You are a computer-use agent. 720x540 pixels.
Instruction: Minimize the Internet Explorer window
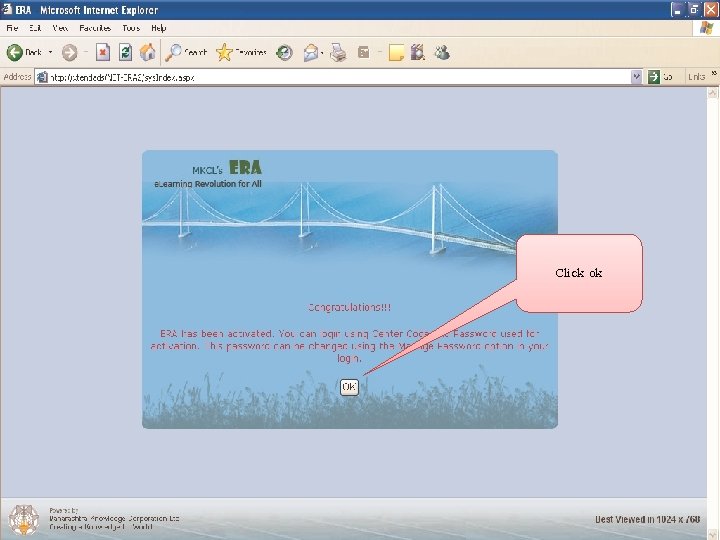(x=677, y=10)
